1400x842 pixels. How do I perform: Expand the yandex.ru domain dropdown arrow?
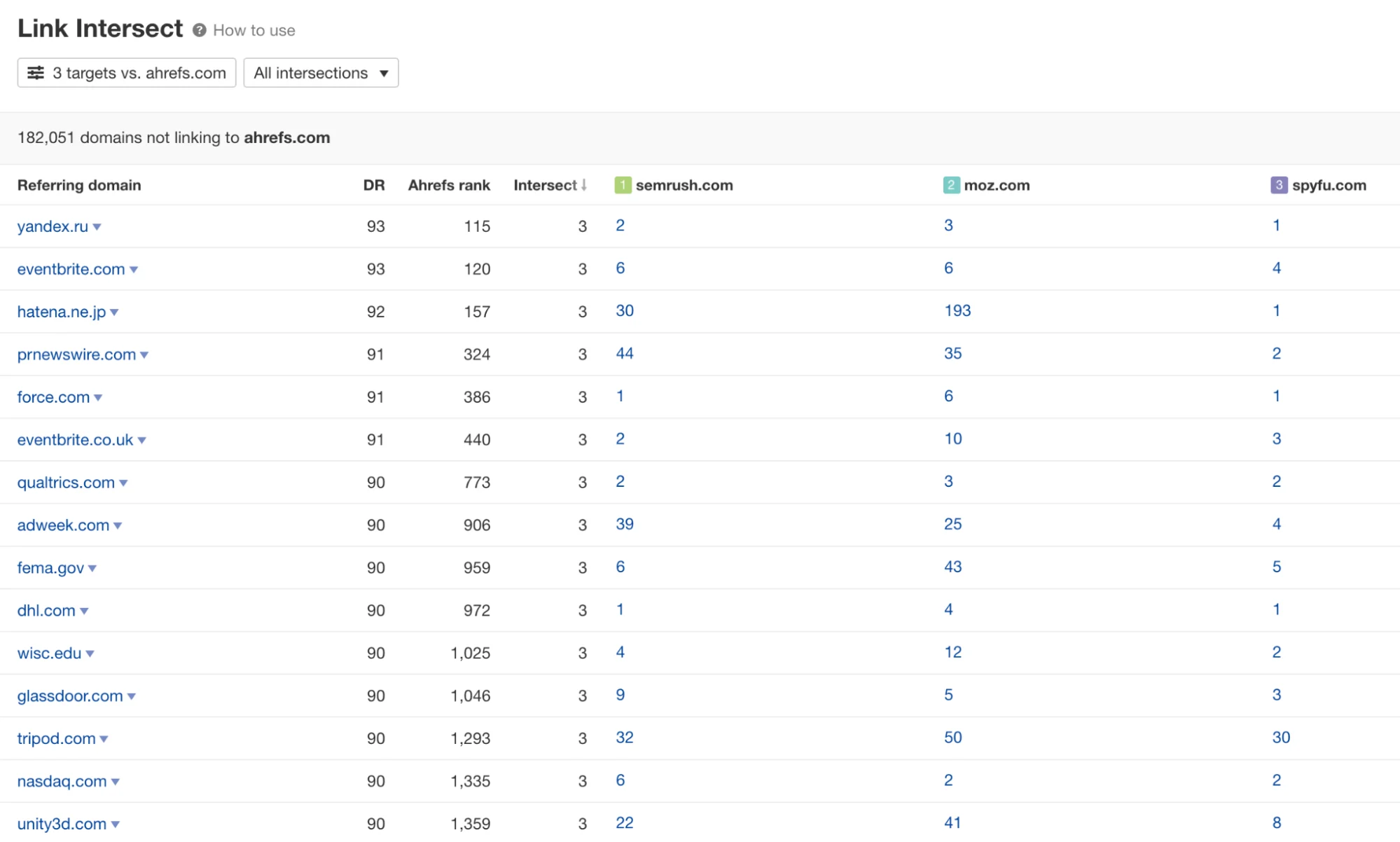pyautogui.click(x=97, y=227)
